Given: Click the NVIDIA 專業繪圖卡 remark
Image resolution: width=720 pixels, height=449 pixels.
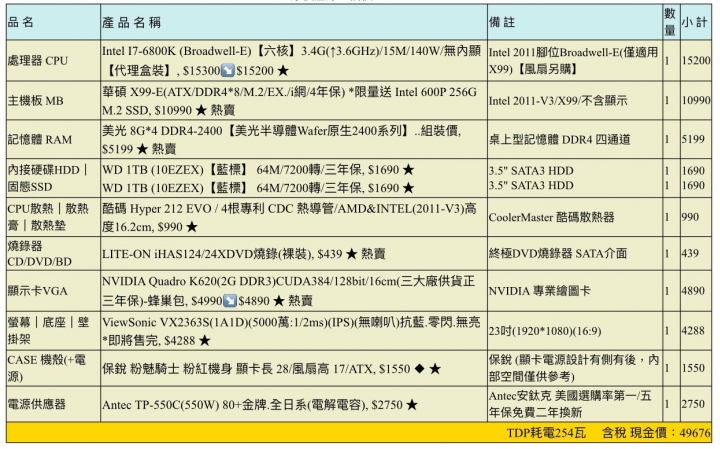Looking at the screenshot, I should pos(540,291).
